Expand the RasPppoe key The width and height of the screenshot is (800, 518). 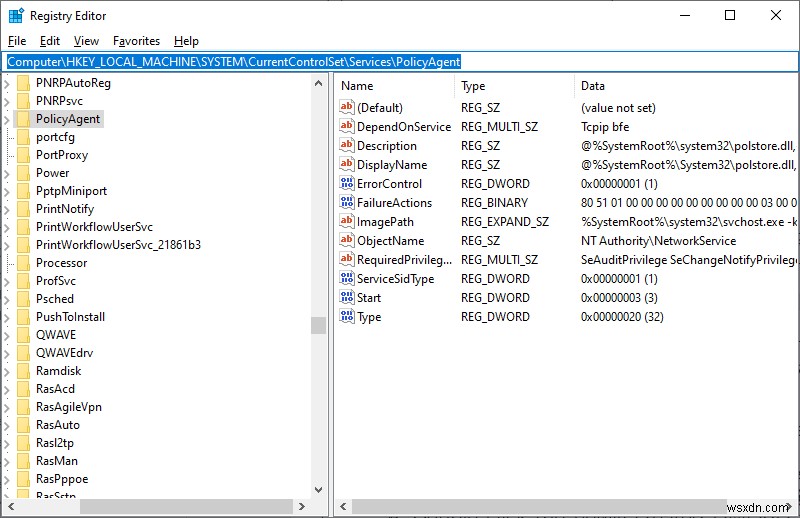(7, 479)
